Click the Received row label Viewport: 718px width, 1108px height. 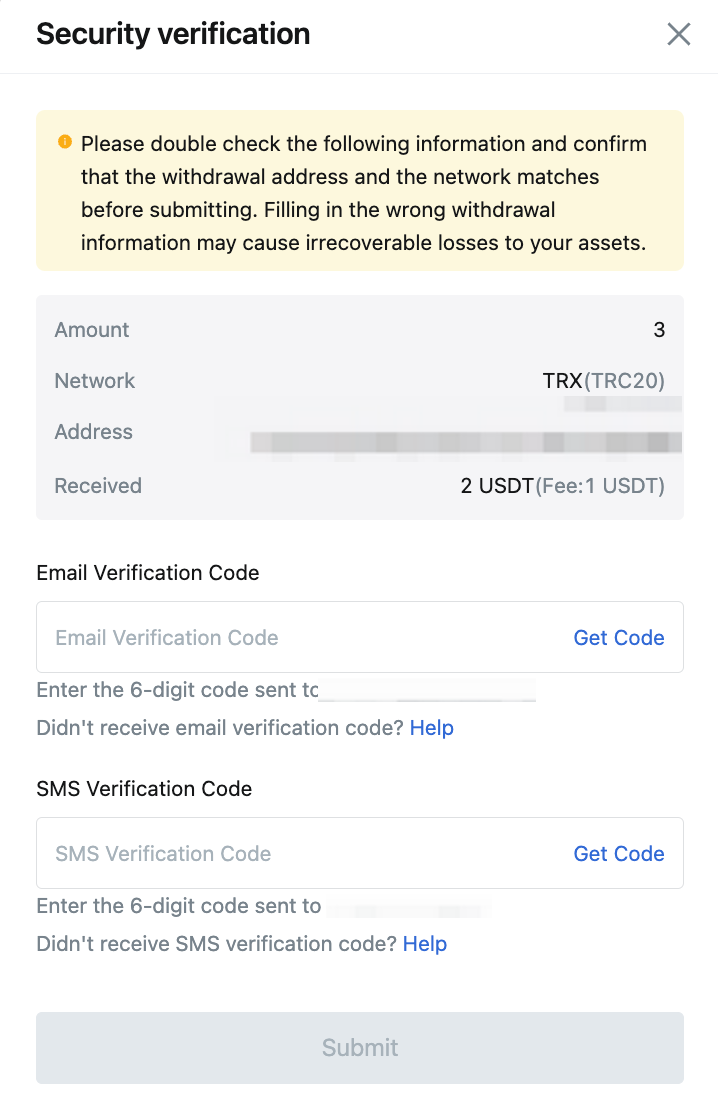point(98,486)
